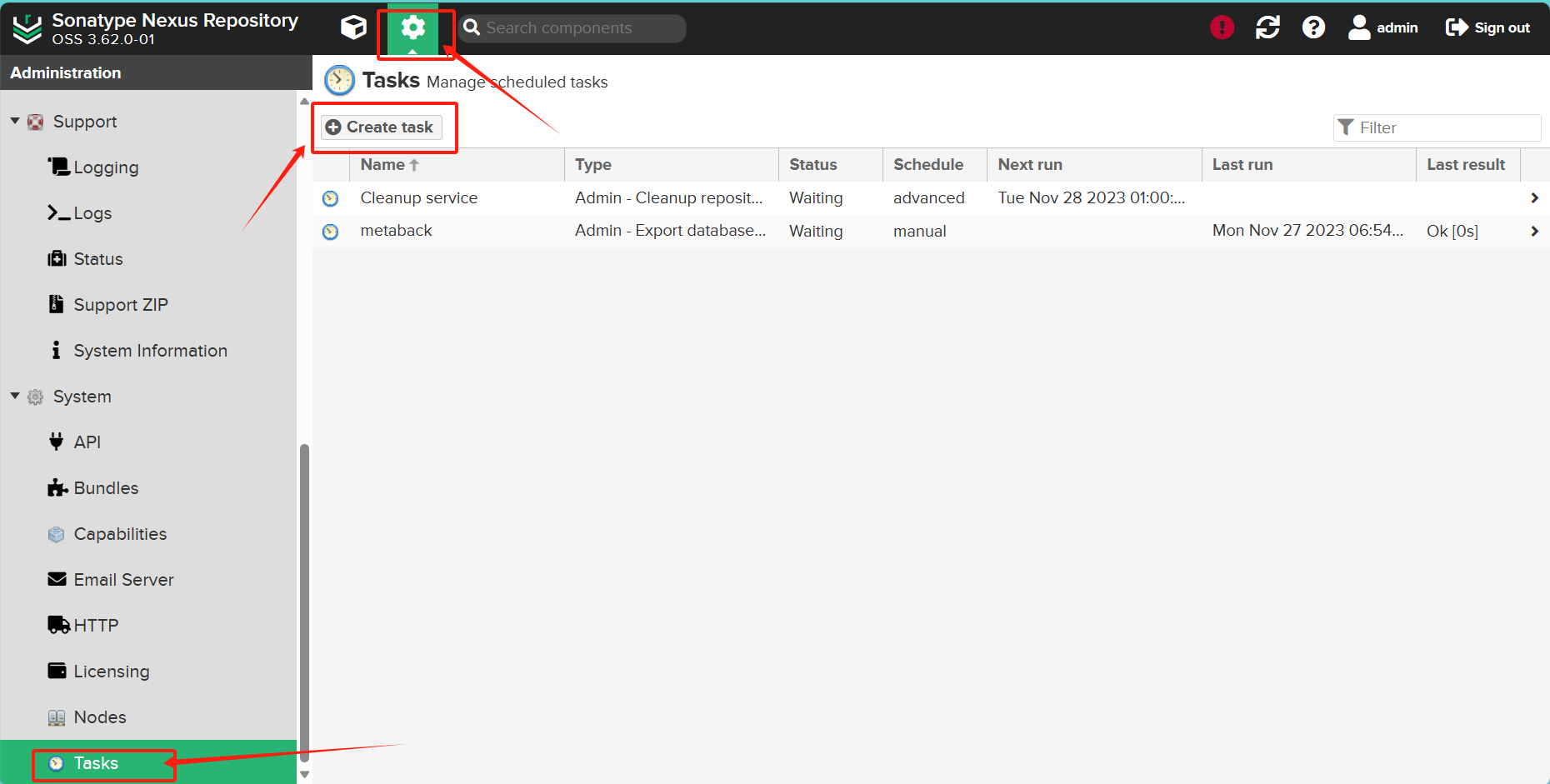
Task: Collapse the System tree section
Action: pos(15,396)
